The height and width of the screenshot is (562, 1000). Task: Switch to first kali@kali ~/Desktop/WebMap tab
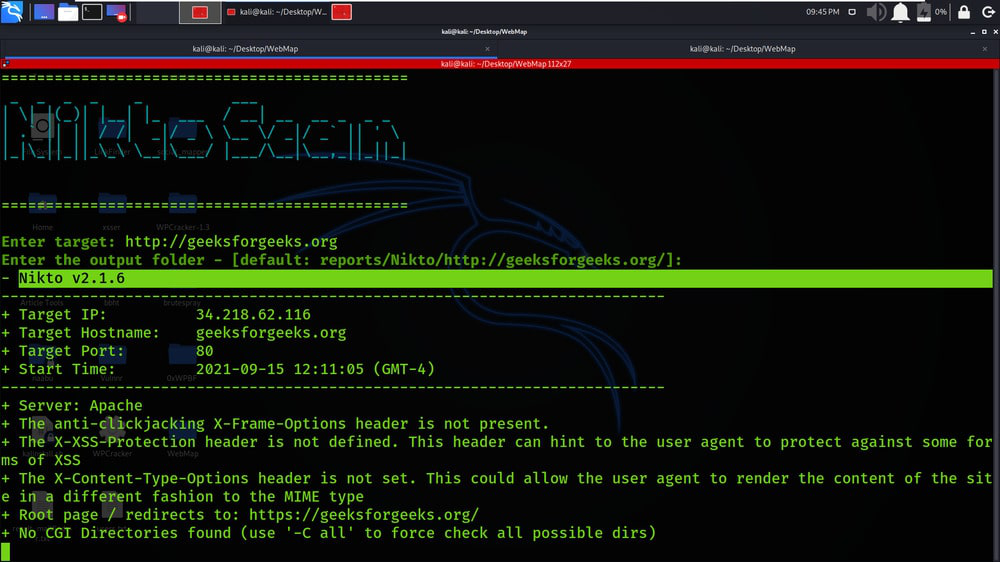coord(245,48)
